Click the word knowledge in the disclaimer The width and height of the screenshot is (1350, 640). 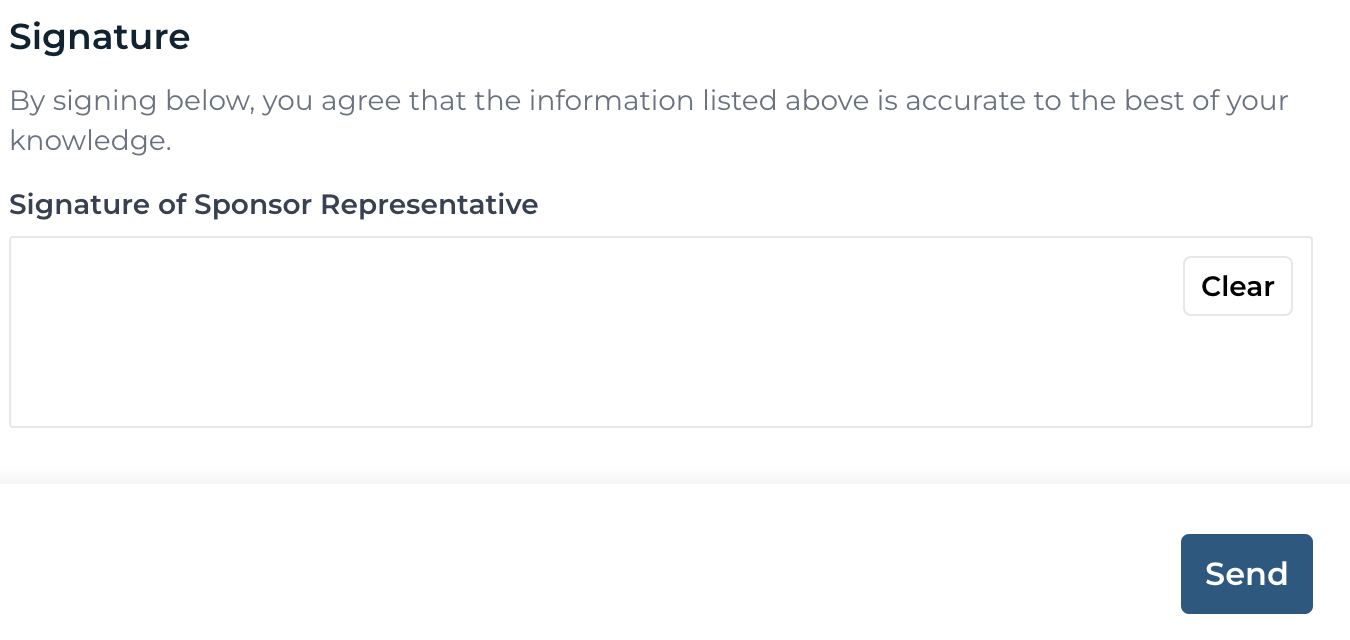90,140
